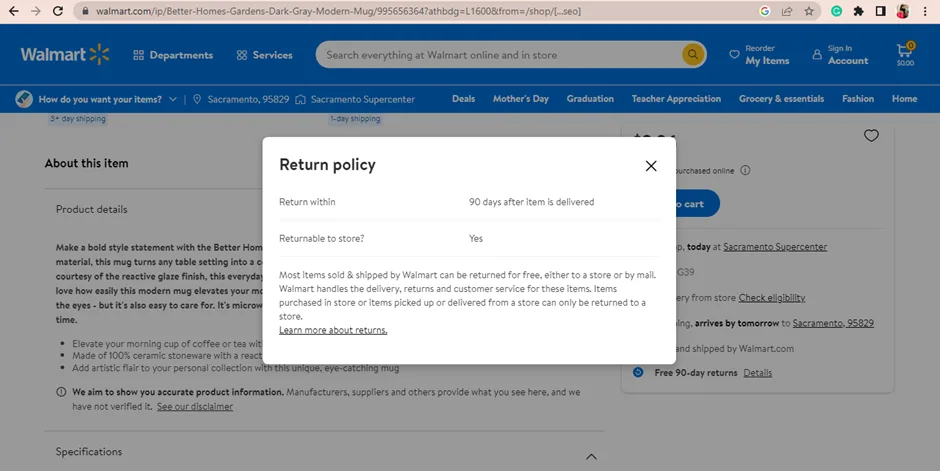Click the 1-day shipping tag
The width and height of the screenshot is (940, 471).
[x=355, y=119]
